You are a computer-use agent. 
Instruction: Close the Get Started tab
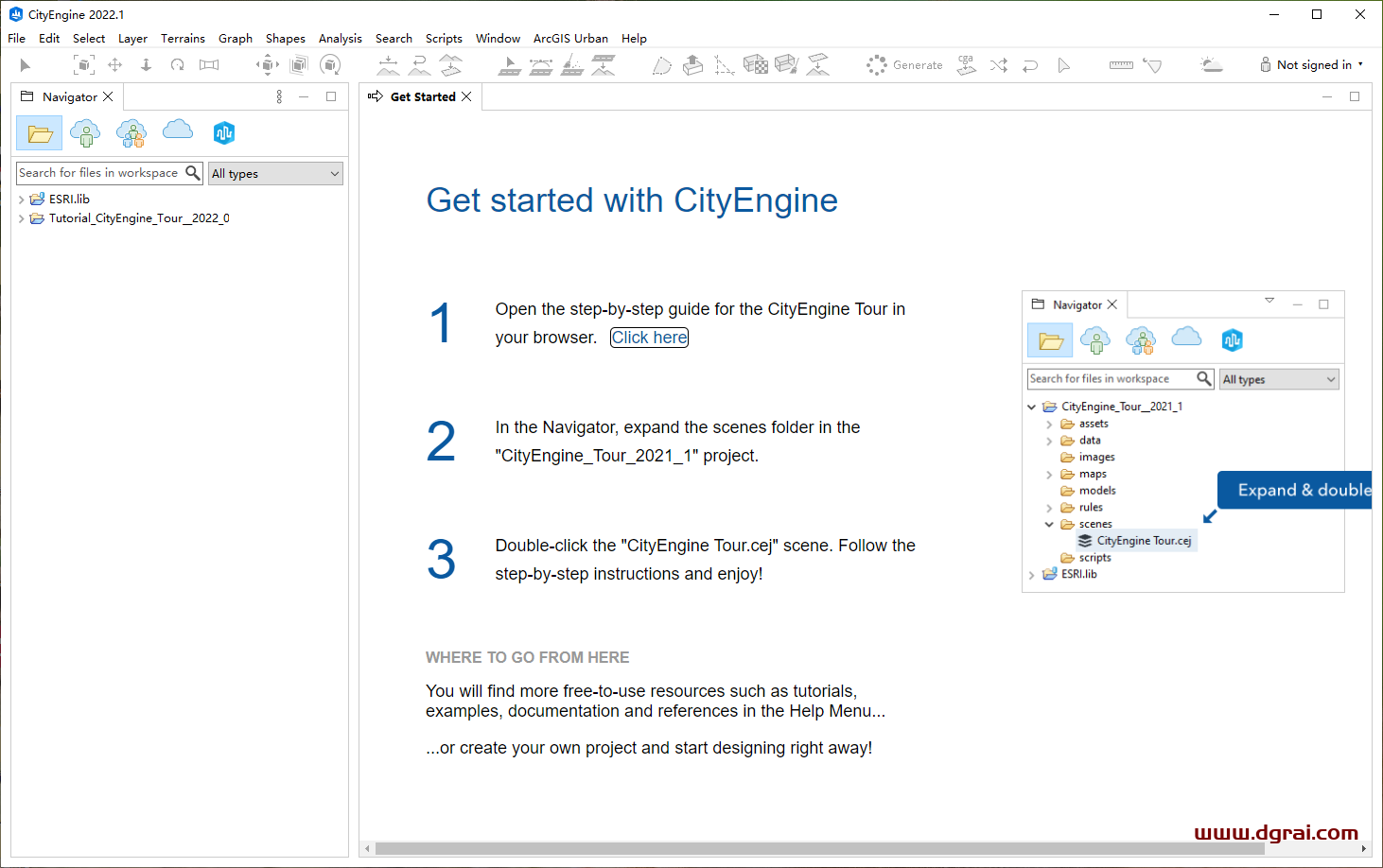pos(466,96)
